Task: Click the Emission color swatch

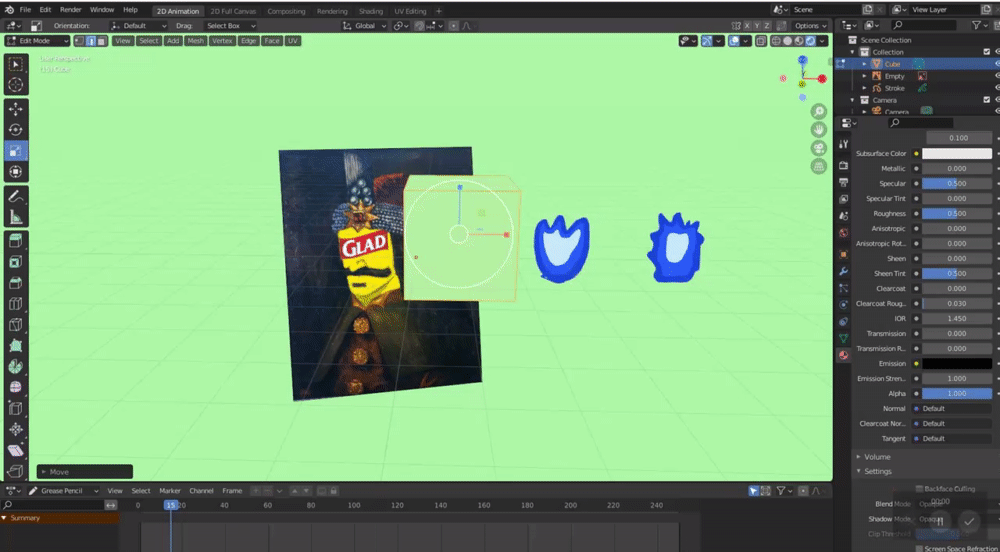Action: point(957,364)
